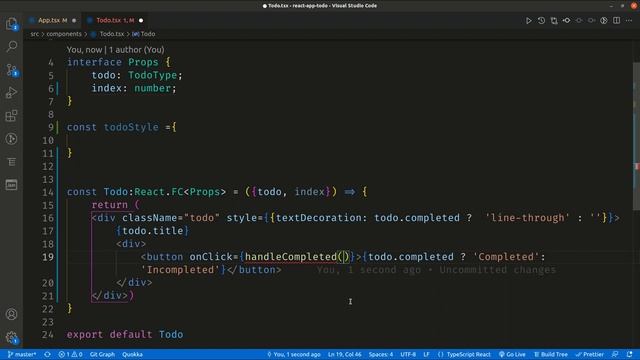This screenshot has width=640, height=360.
Task: Close App.tsx via its unsaved dot
Action: pos(74,20)
